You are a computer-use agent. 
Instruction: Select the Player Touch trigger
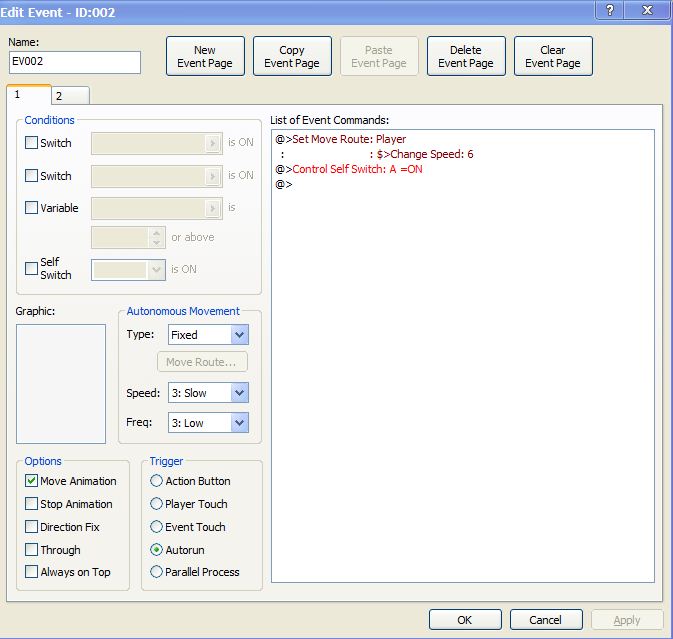pyautogui.click(x=156, y=504)
